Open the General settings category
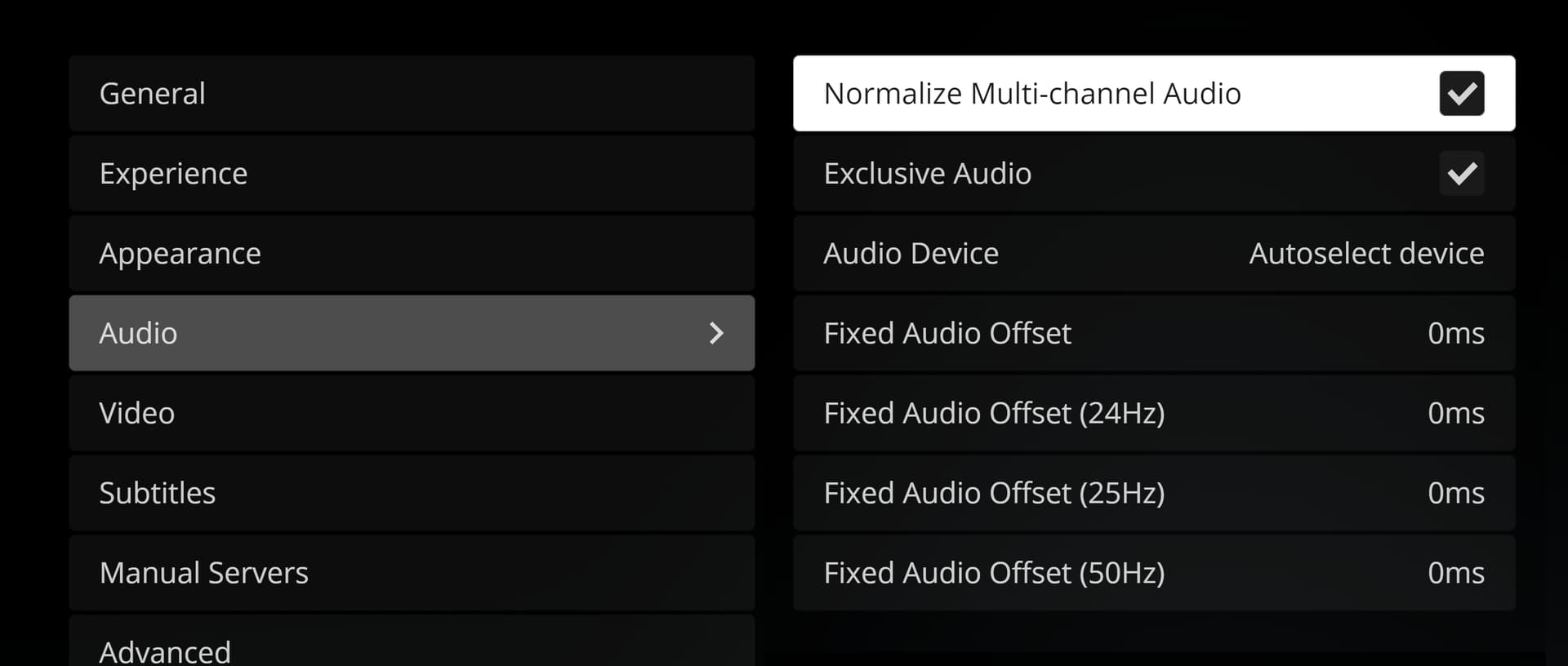Screen dimensions: 1568x666 [412, 94]
